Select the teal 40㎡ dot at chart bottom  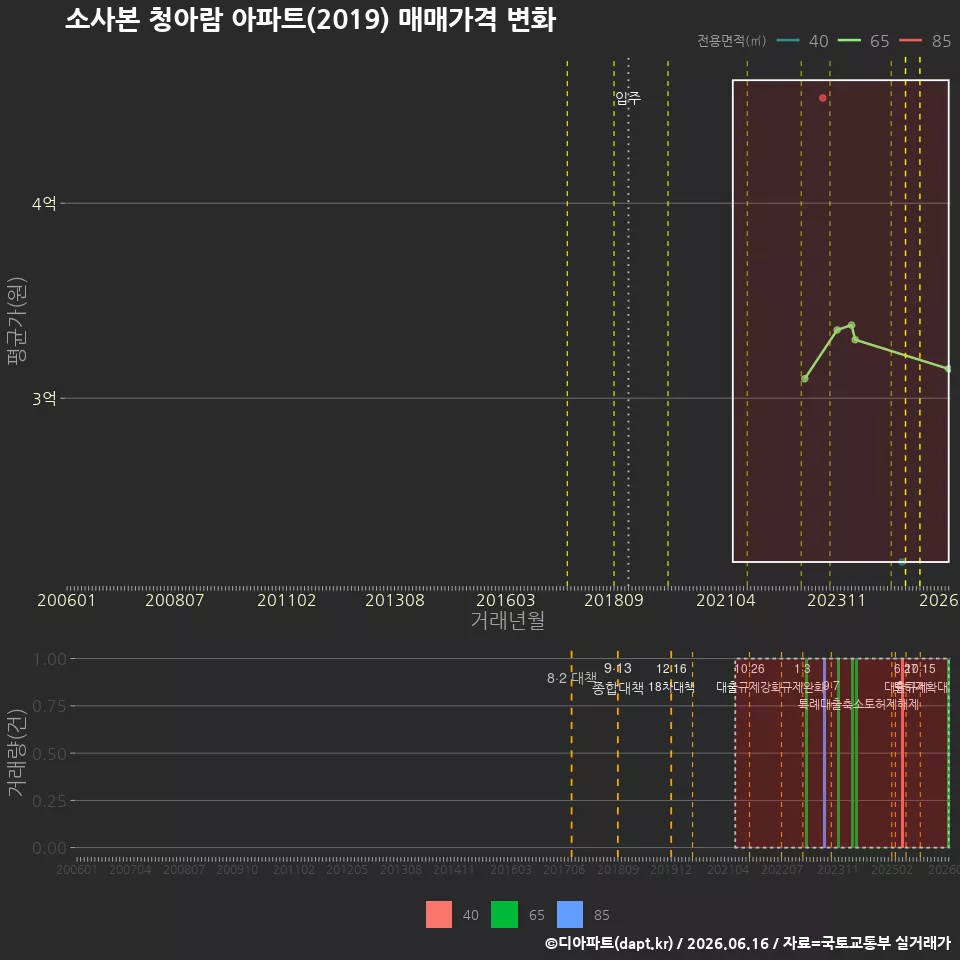pos(902,561)
